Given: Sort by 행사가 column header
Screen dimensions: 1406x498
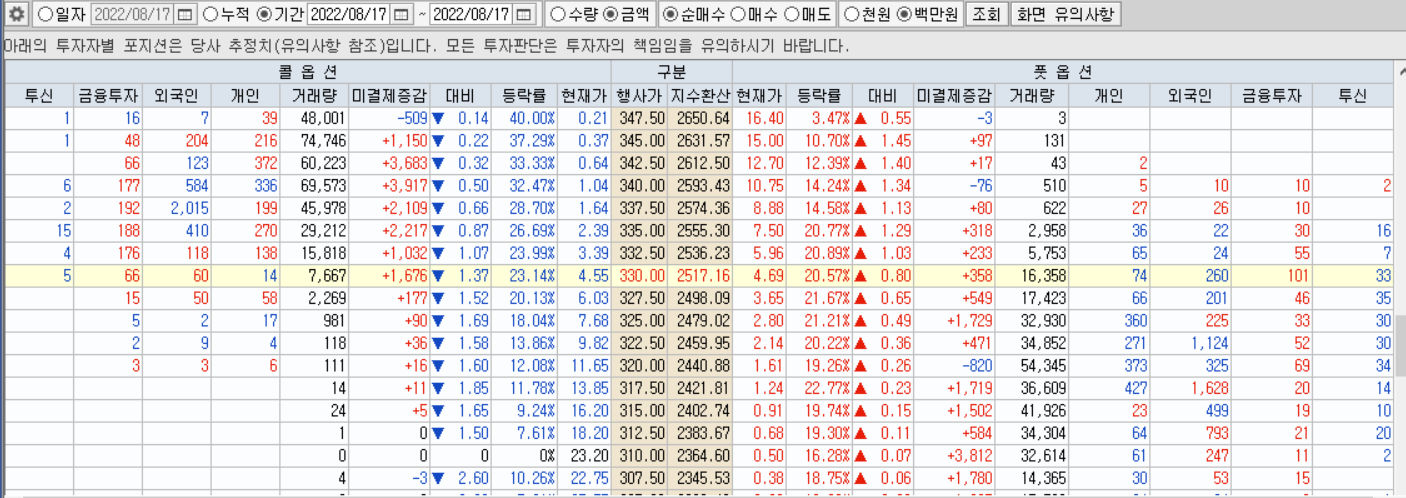Looking at the screenshot, I should pos(640,96).
